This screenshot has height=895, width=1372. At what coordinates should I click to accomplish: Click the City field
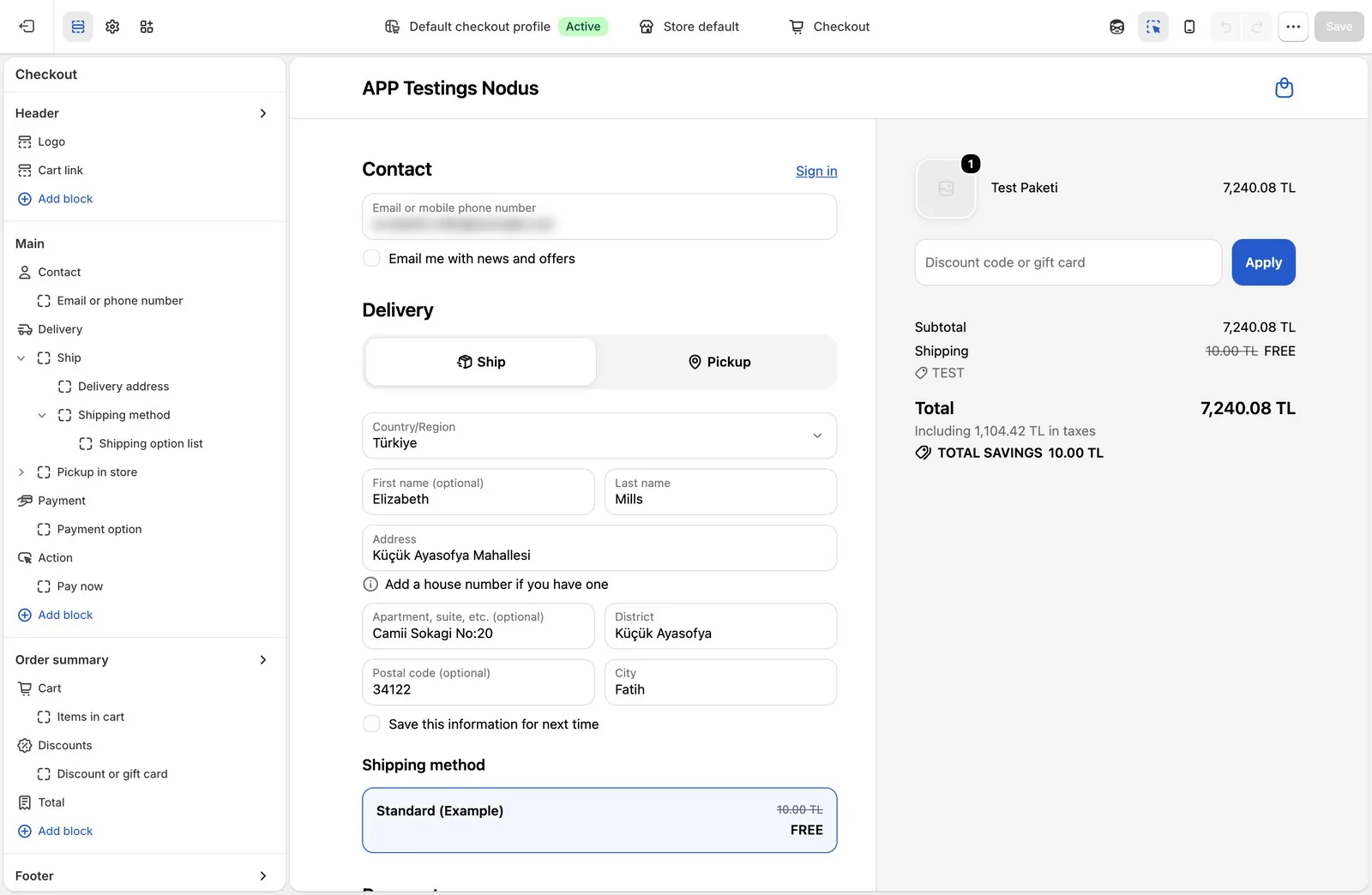[x=721, y=682]
